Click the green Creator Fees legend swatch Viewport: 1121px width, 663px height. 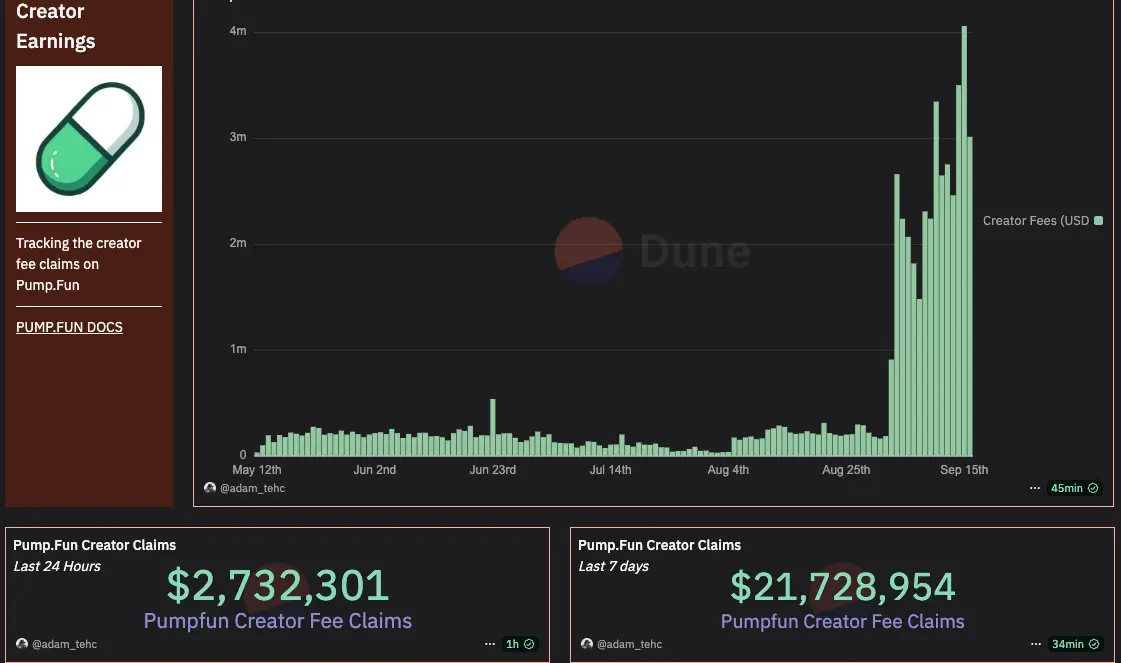click(1098, 220)
